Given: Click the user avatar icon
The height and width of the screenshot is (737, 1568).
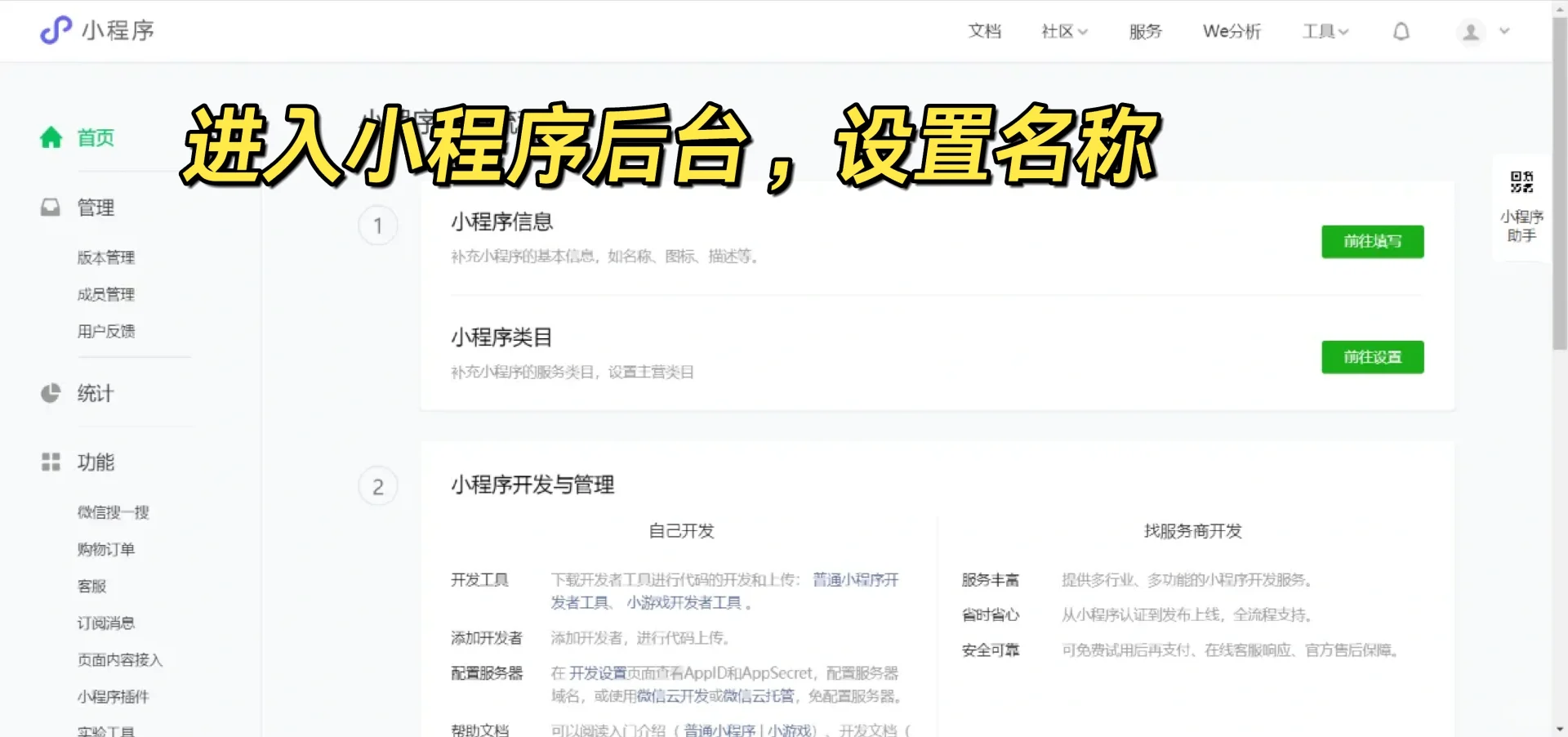Looking at the screenshot, I should point(1470,32).
